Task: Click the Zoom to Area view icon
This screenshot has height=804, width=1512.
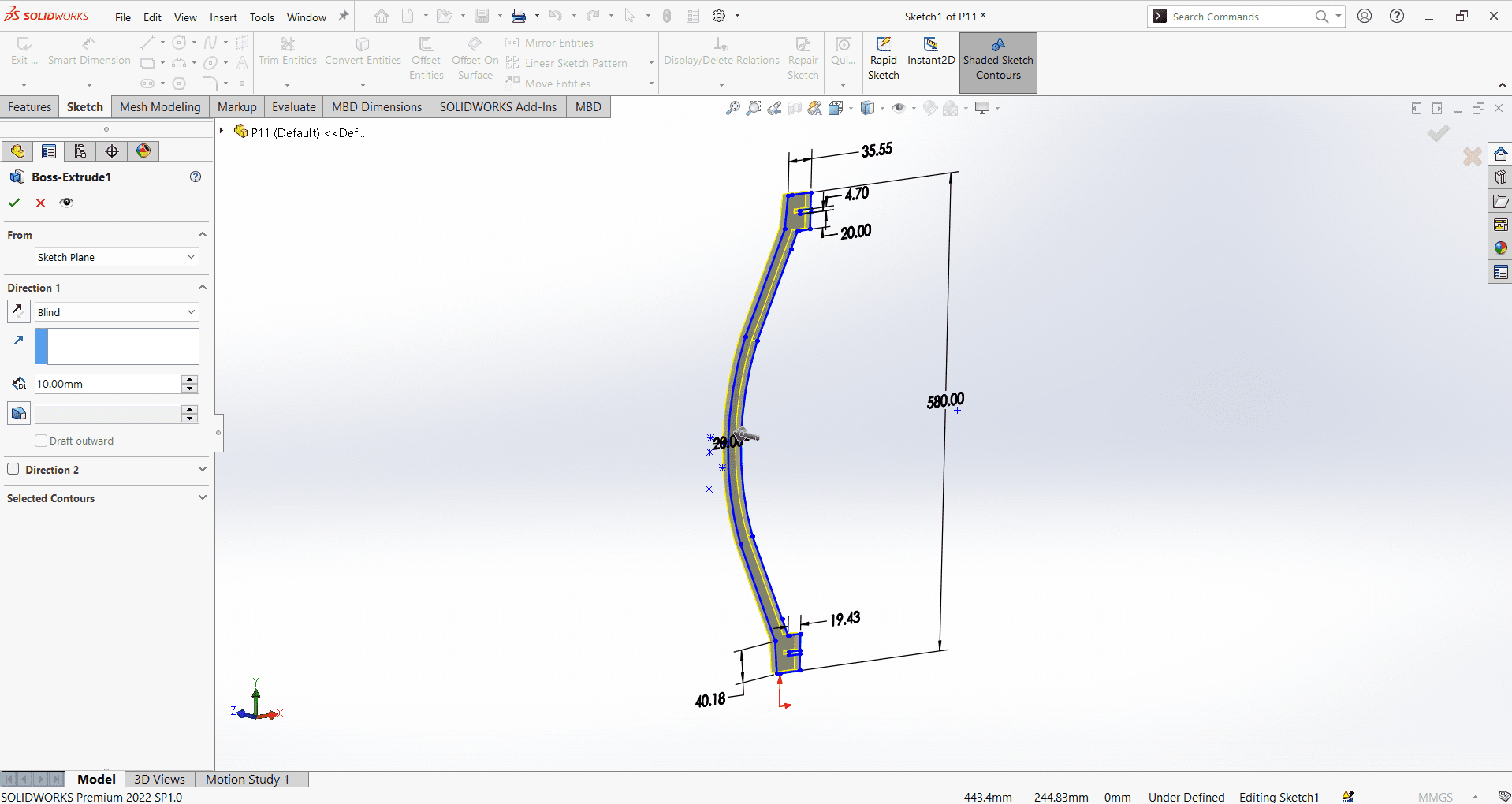Action: coord(754,108)
